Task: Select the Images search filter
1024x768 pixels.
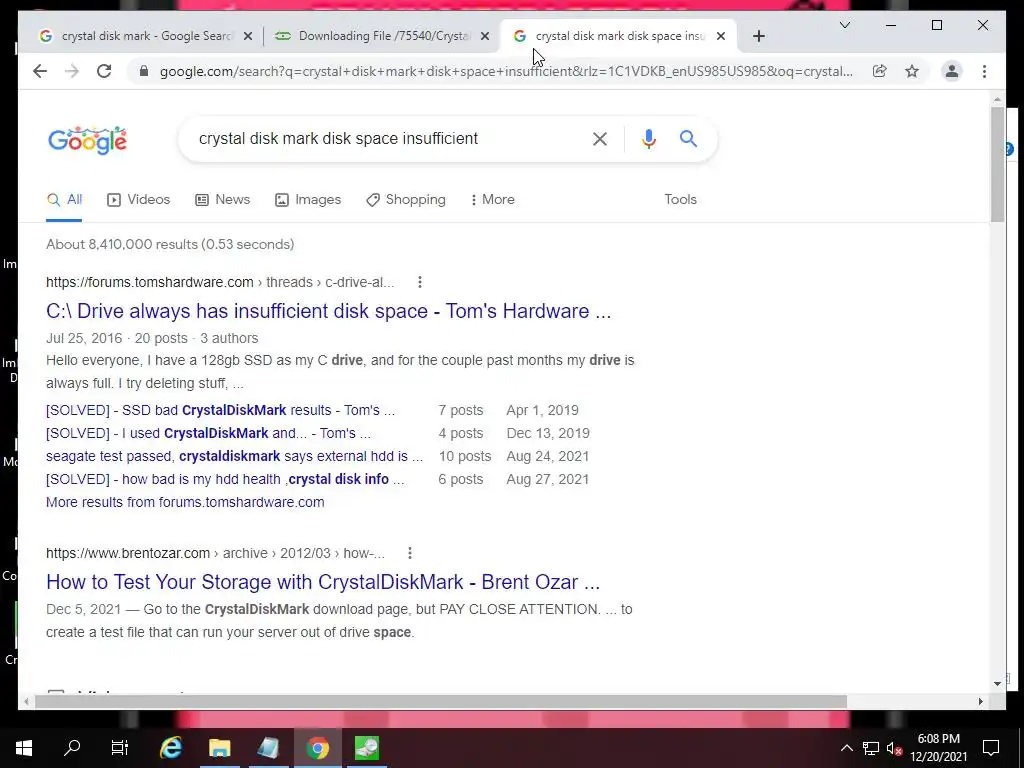Action: (x=308, y=199)
